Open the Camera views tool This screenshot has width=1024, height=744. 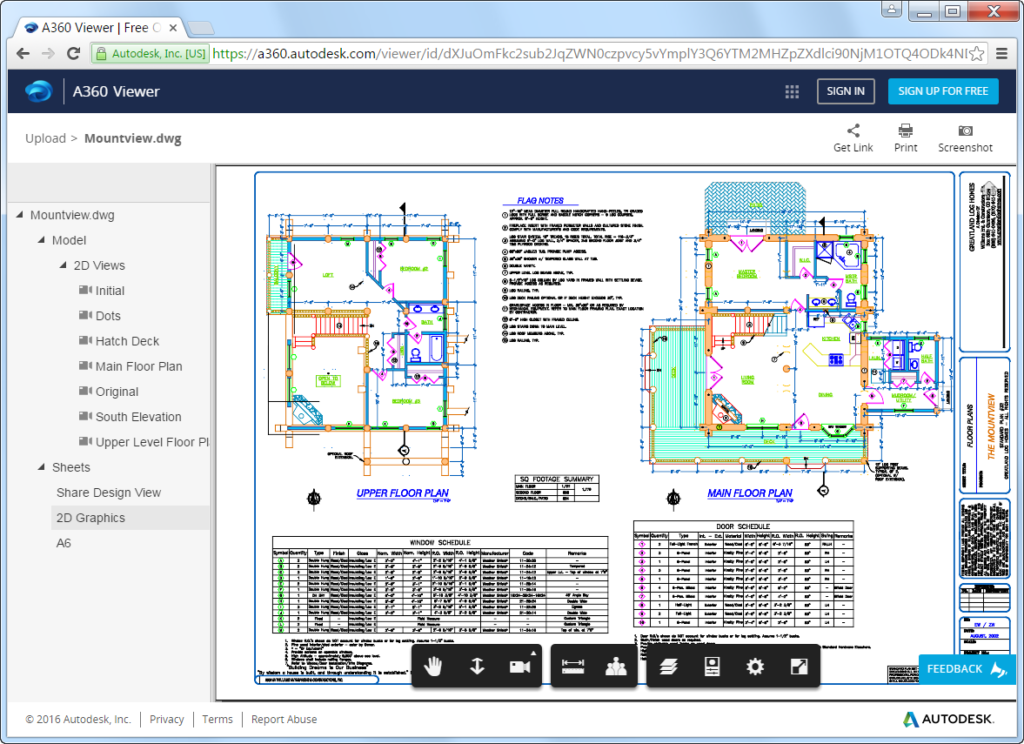pos(520,666)
